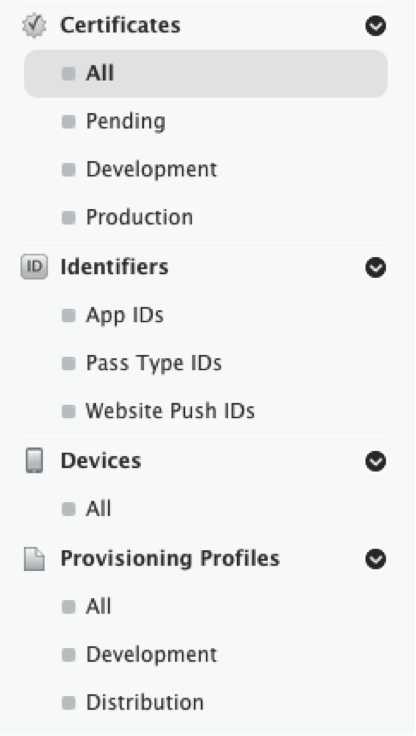Collapse the Certificates section chevron
The height and width of the screenshot is (736, 416).
point(376,26)
